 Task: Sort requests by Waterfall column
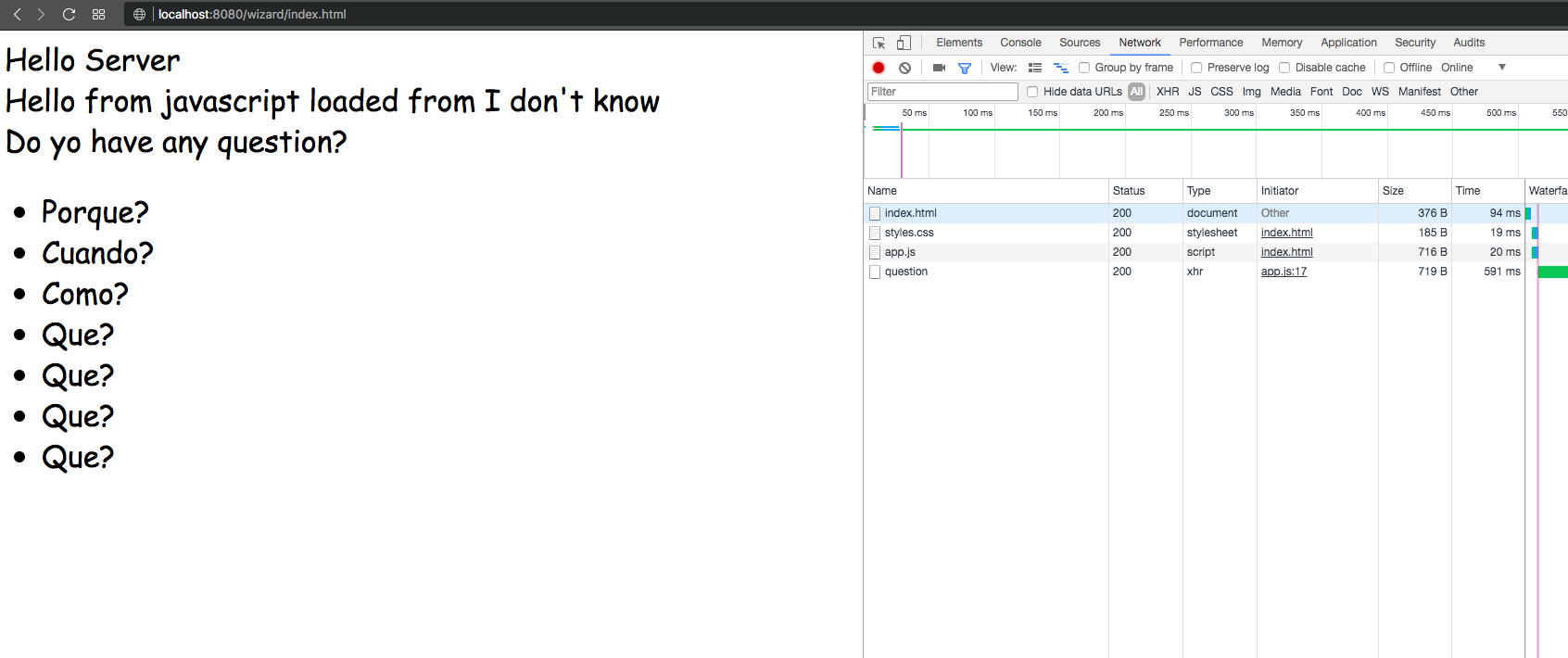[1547, 191]
